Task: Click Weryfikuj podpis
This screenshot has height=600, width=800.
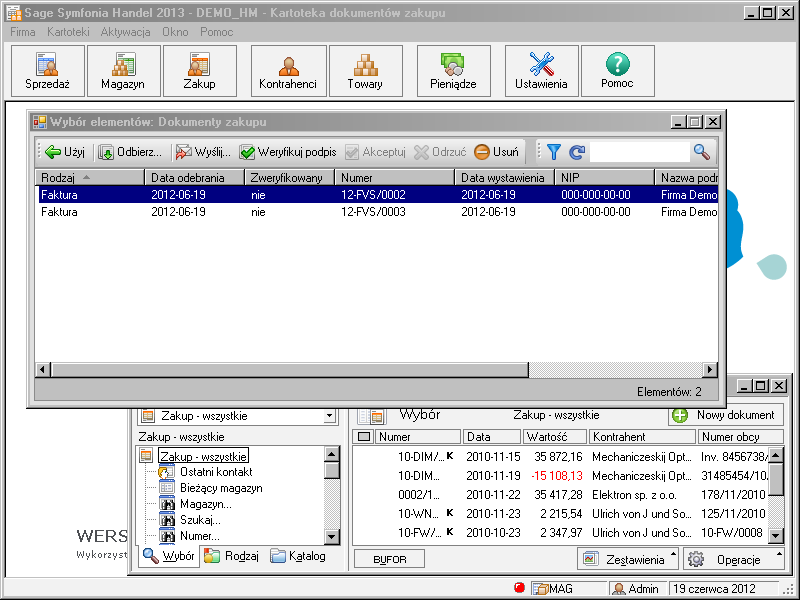Action: tap(288, 152)
